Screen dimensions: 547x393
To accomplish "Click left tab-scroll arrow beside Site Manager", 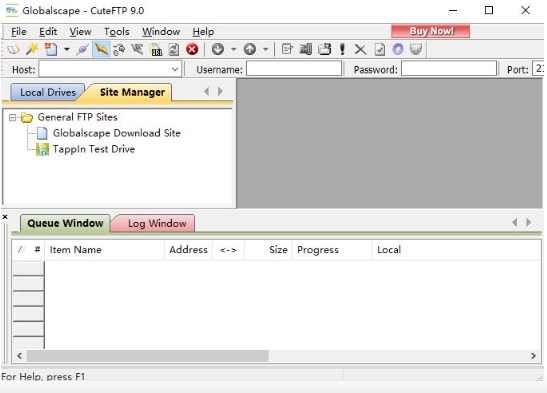I will click(207, 91).
